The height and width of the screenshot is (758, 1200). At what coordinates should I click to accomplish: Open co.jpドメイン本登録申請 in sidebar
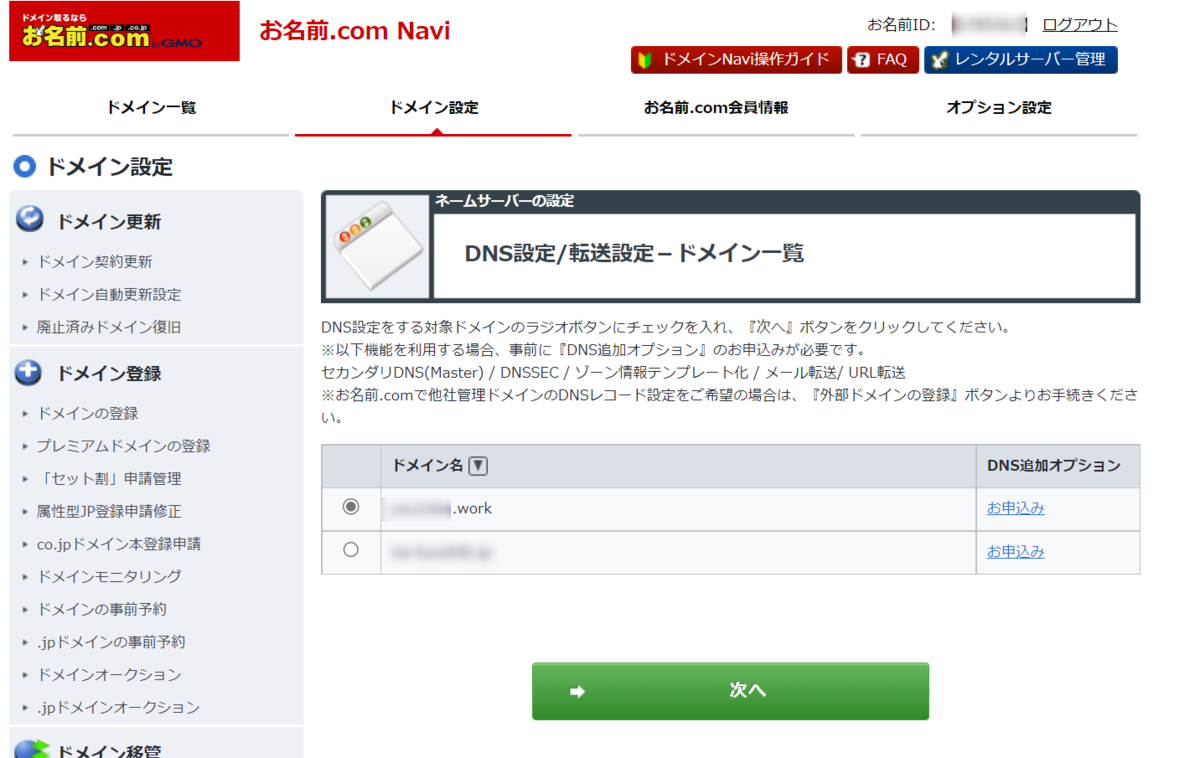[119, 544]
